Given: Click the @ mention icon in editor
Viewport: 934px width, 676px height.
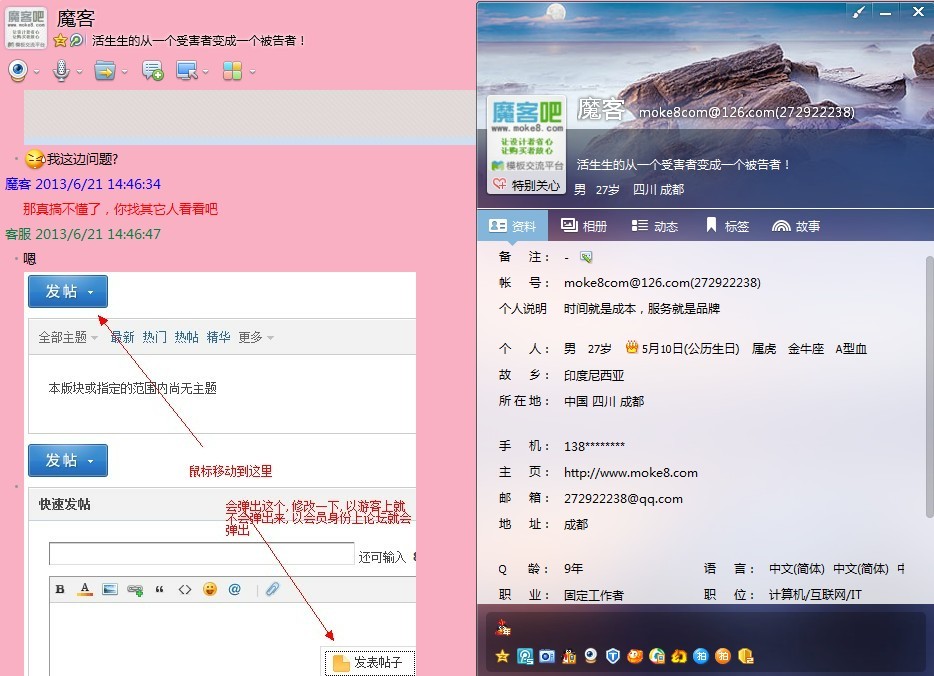Looking at the screenshot, I should (x=235, y=589).
